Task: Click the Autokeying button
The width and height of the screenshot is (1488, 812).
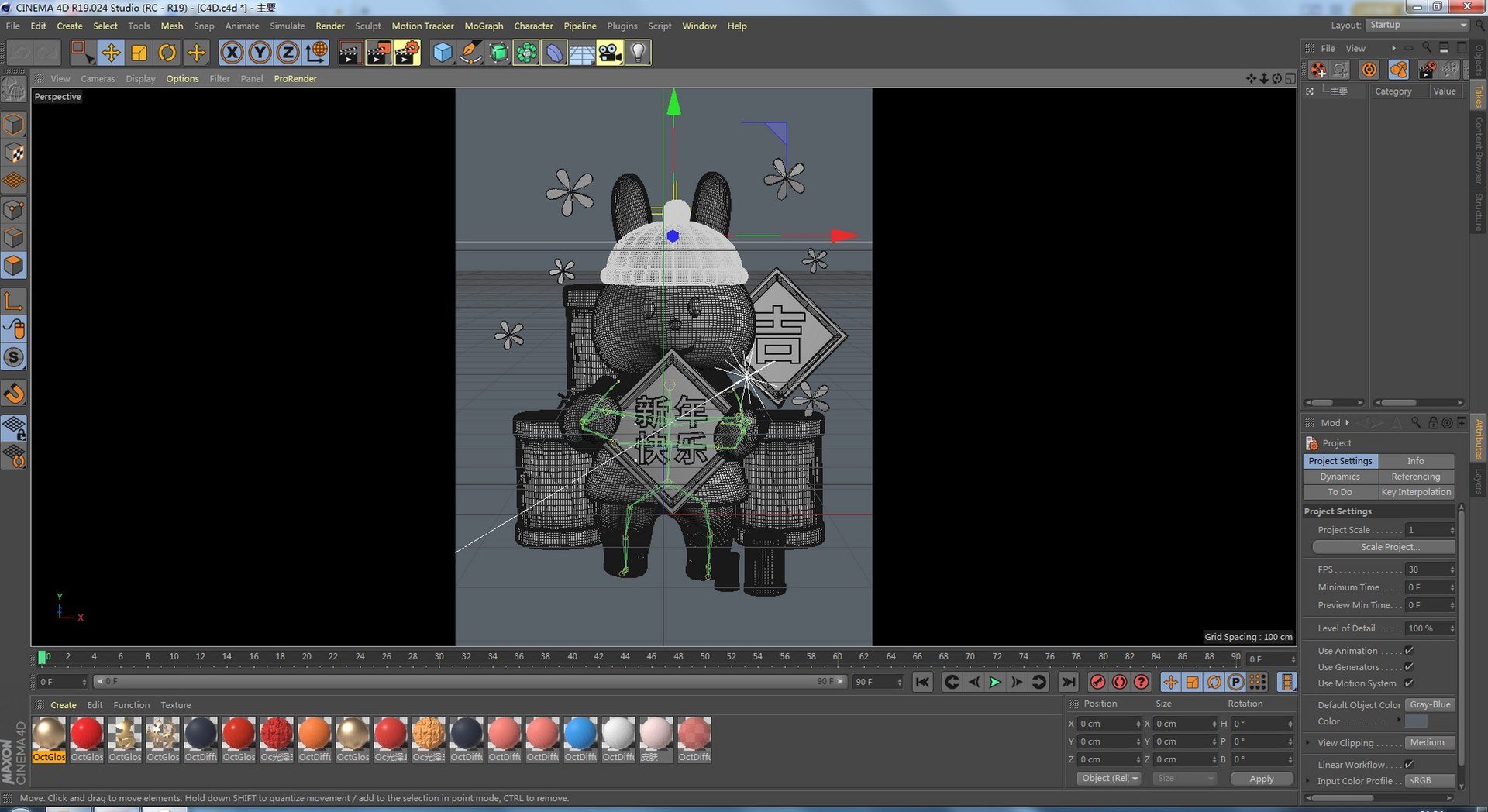Action: pyautogui.click(x=1119, y=682)
